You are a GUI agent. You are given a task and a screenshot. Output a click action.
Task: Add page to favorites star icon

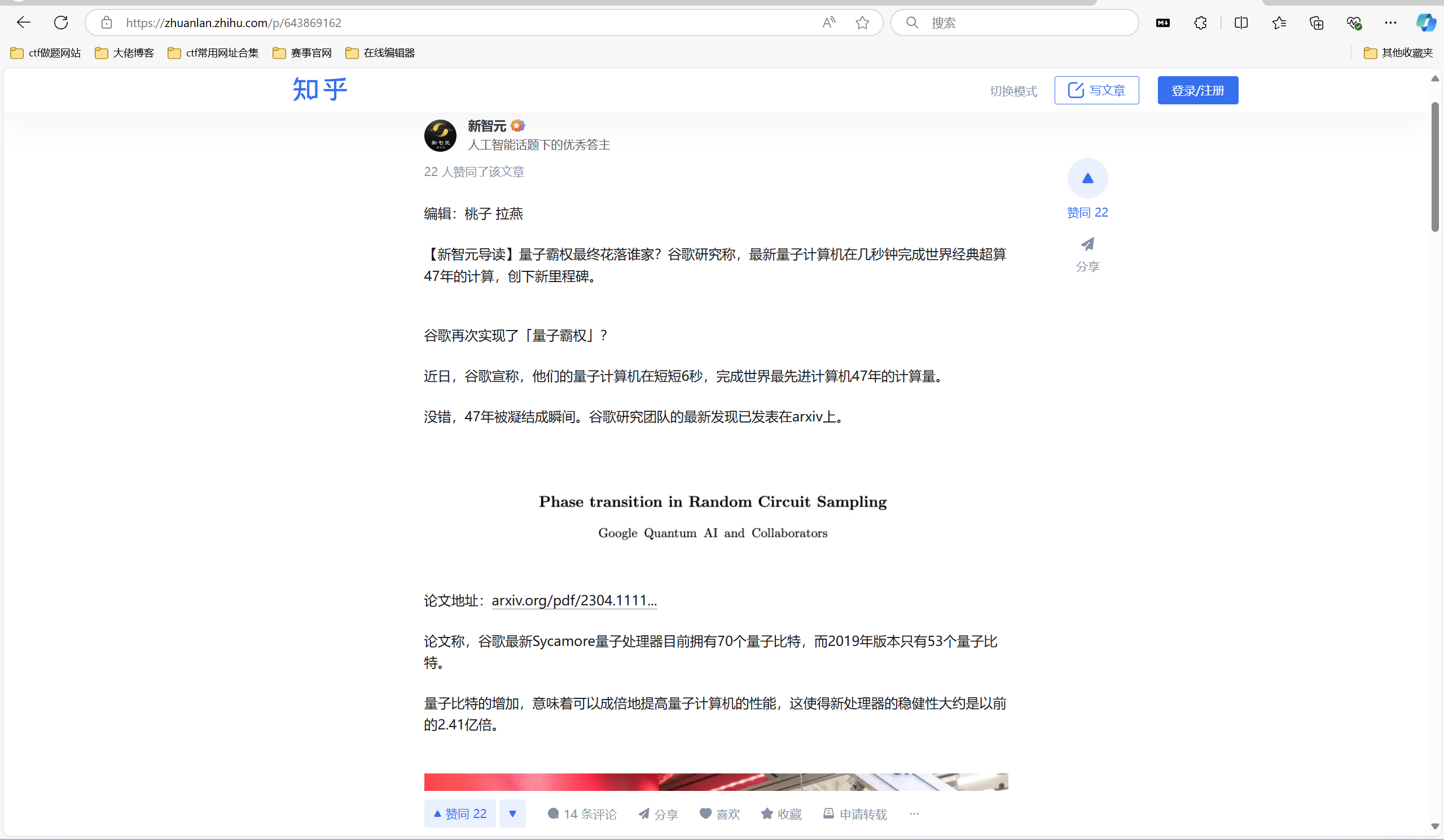[x=862, y=23]
